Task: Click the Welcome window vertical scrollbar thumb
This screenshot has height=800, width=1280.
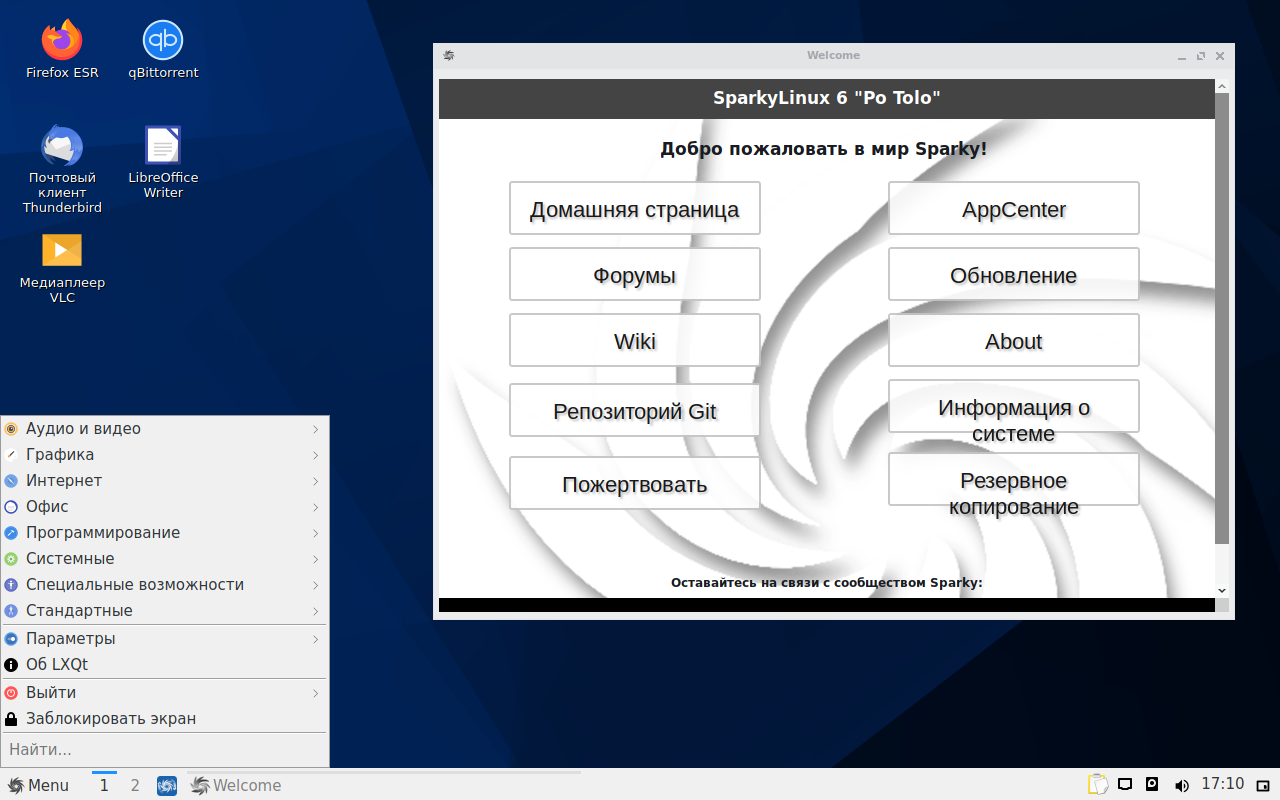Action: click(x=1222, y=318)
